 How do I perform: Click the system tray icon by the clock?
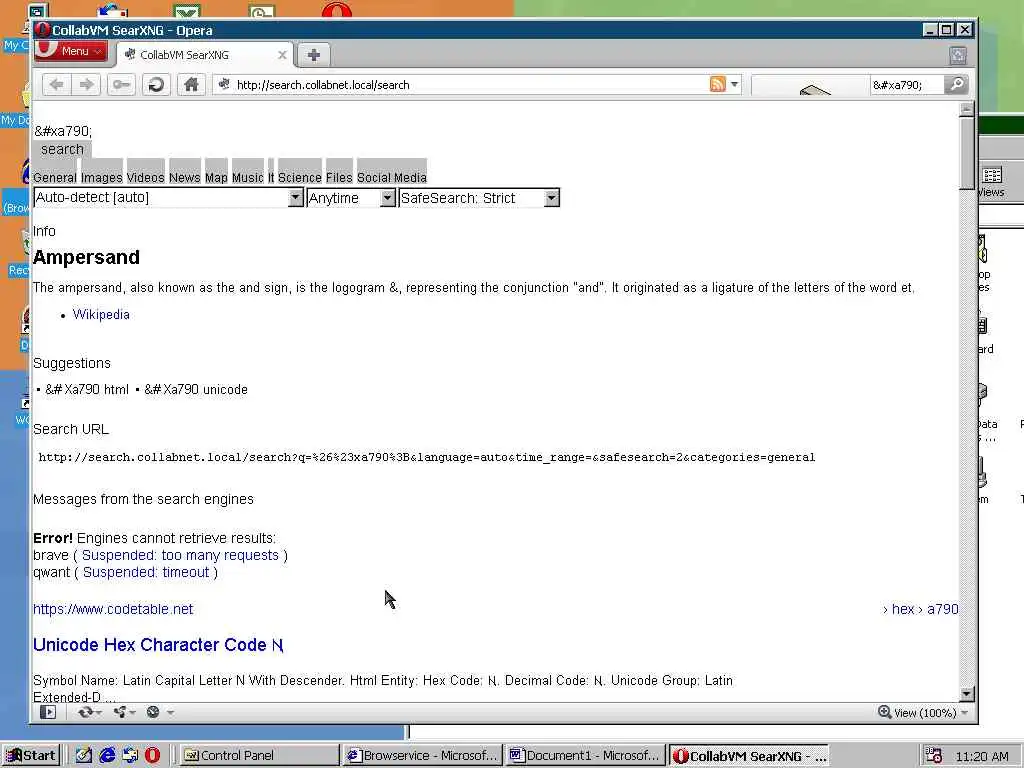(934, 756)
